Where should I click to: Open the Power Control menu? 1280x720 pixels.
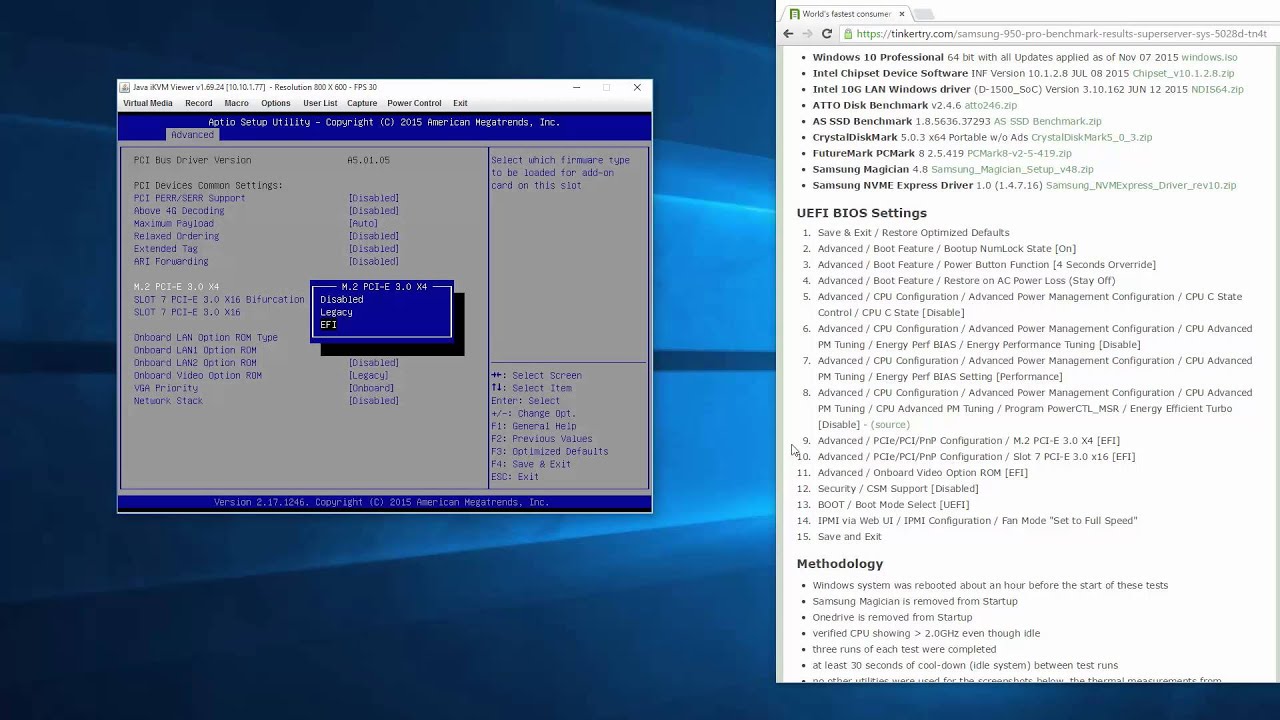(414, 103)
